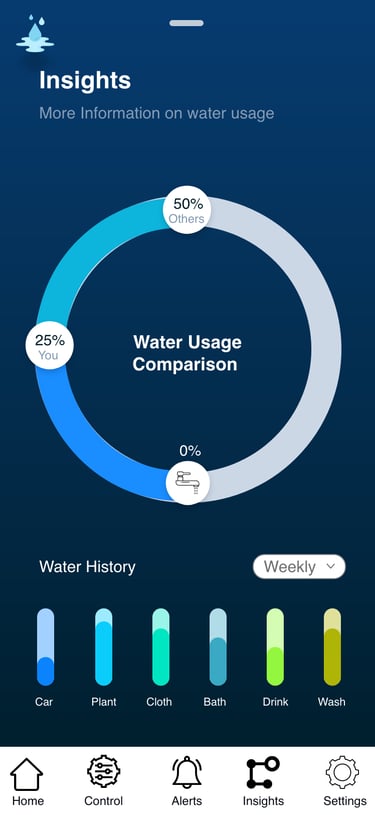Viewport: 375px width, 815px height.
Task: Select the Insights nodes icon
Action: [x=263, y=773]
